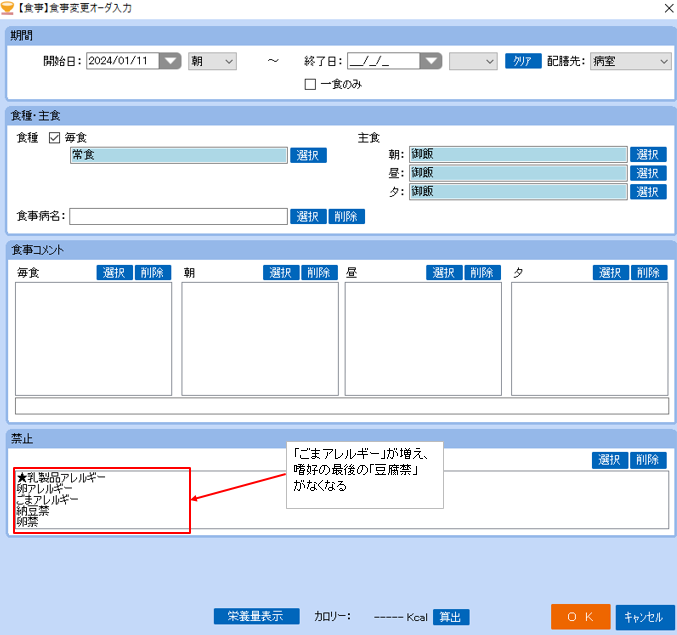677x635 pixels.
Task: Click 選択 next to 常食
Action: pyautogui.click(x=308, y=155)
